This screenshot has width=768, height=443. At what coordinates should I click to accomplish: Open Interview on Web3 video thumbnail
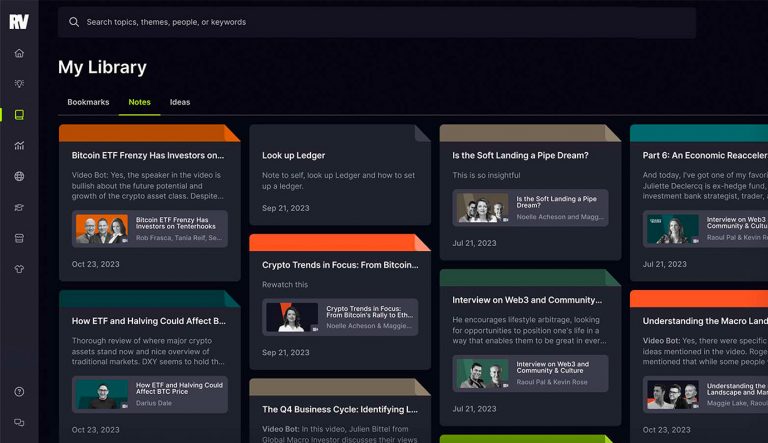[x=483, y=373]
